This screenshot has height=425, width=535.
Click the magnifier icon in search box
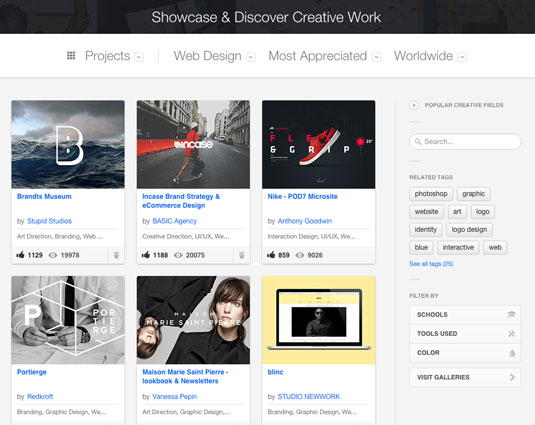[x=418, y=141]
